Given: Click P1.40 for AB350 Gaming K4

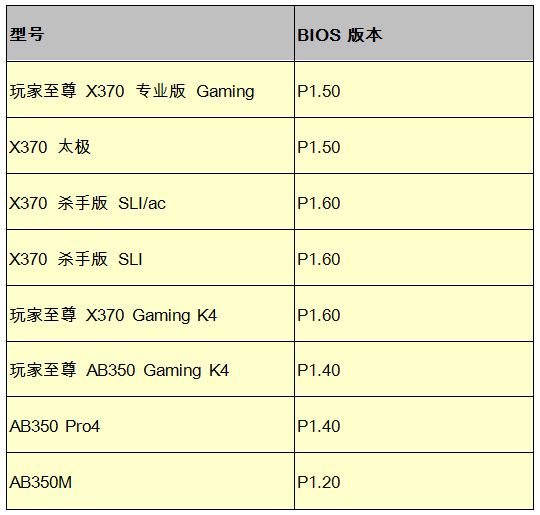Looking at the screenshot, I should (319, 370).
